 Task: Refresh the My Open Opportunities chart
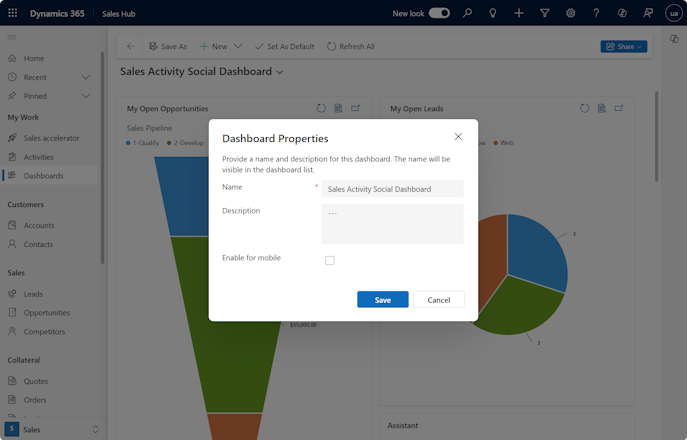(x=321, y=108)
